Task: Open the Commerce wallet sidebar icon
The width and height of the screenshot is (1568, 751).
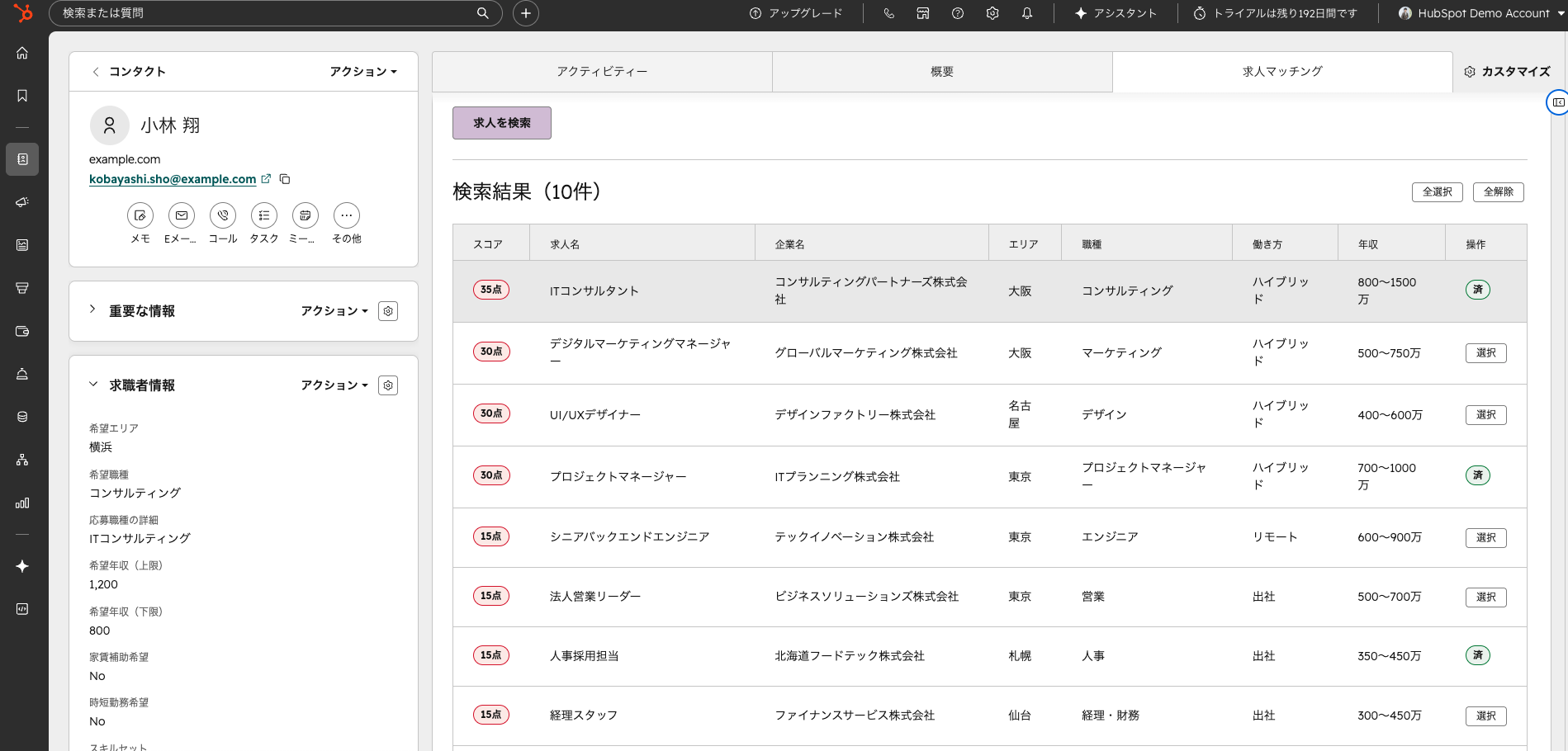Action: (22, 331)
